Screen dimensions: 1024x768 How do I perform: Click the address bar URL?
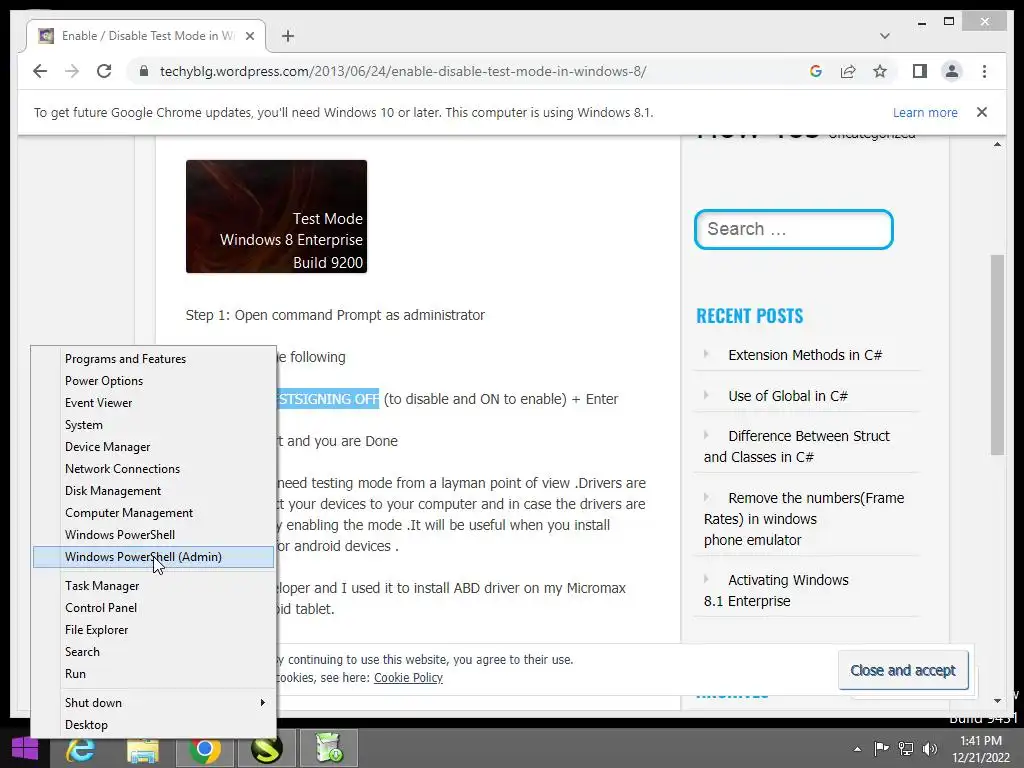[403, 71]
